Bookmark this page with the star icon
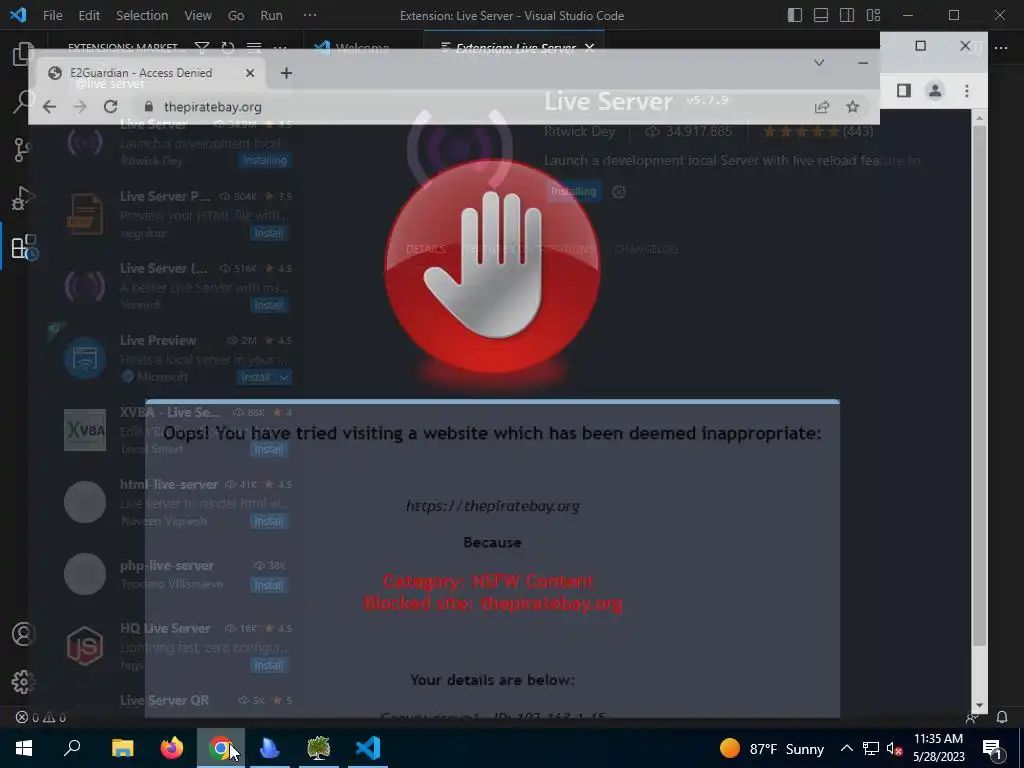1024x768 pixels. tap(852, 106)
